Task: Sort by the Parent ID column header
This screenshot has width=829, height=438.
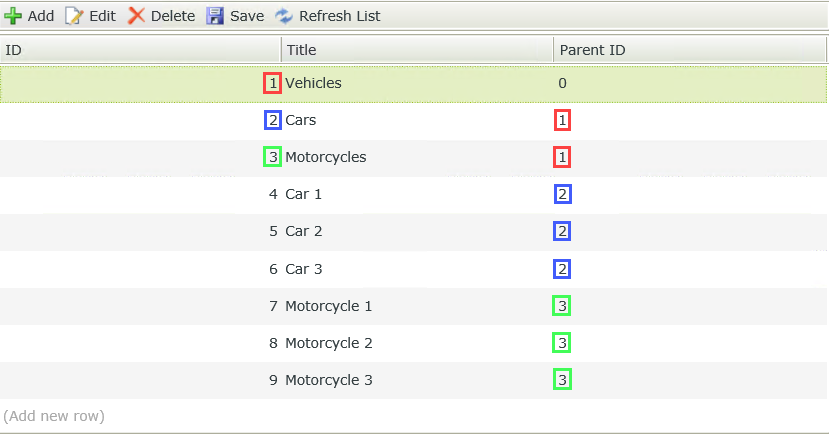Action: pos(690,49)
